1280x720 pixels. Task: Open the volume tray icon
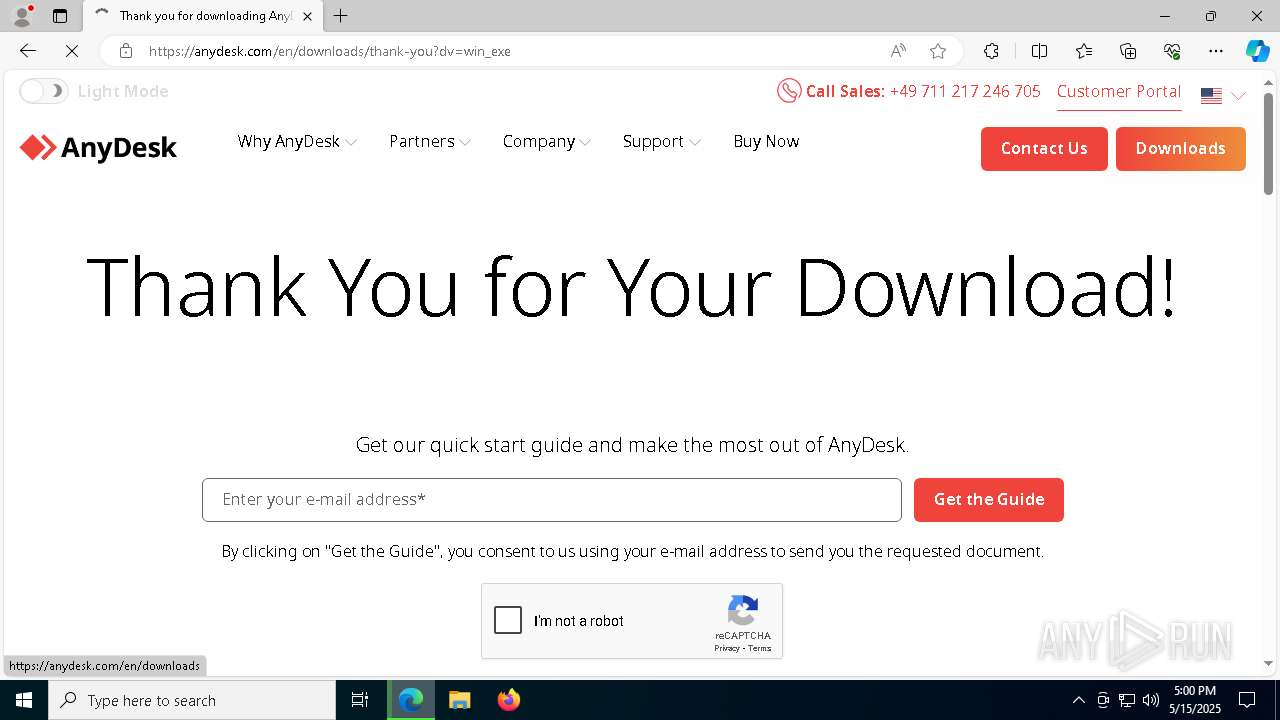click(x=1151, y=700)
